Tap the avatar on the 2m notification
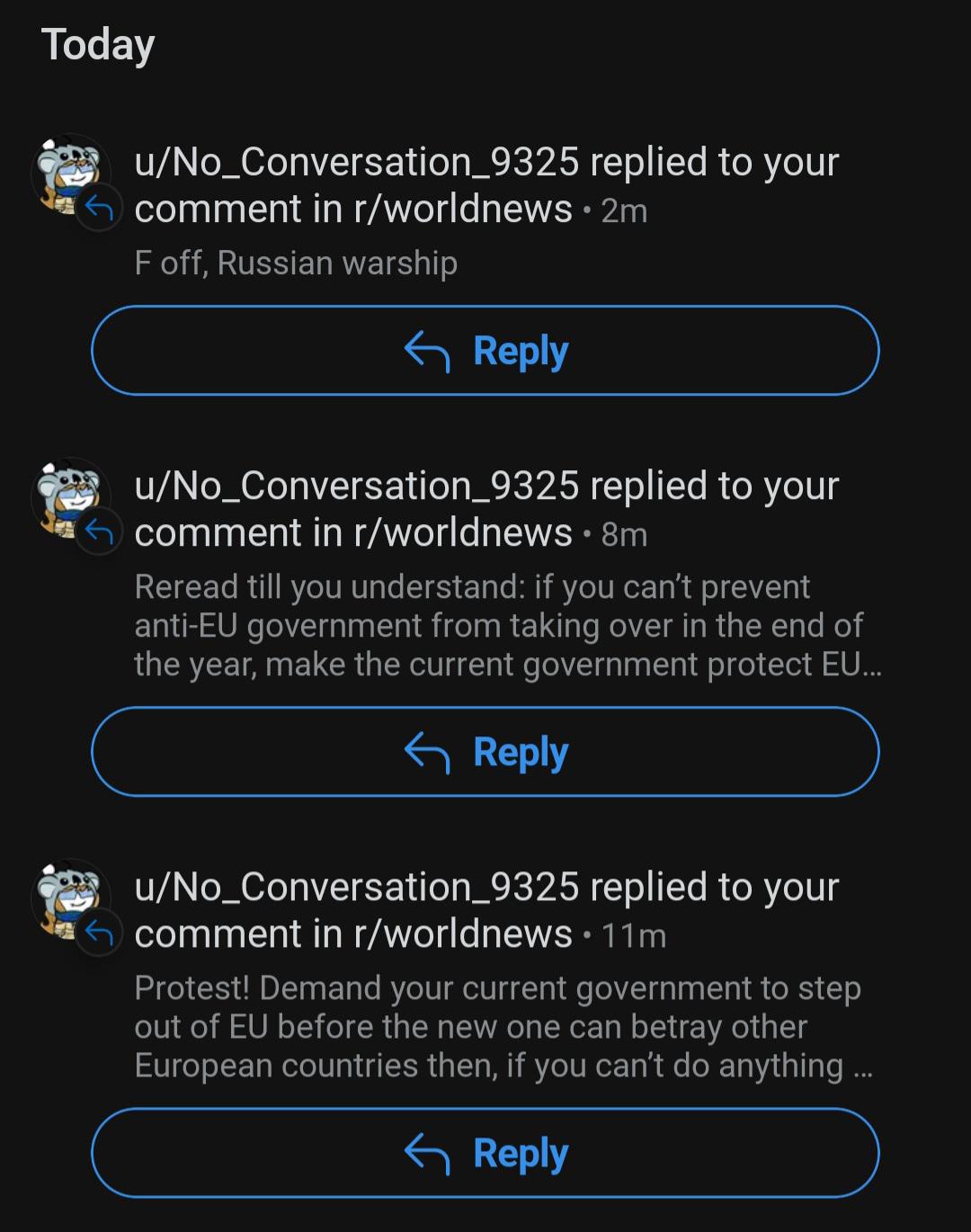The height and width of the screenshot is (1232, 971). 71,174
